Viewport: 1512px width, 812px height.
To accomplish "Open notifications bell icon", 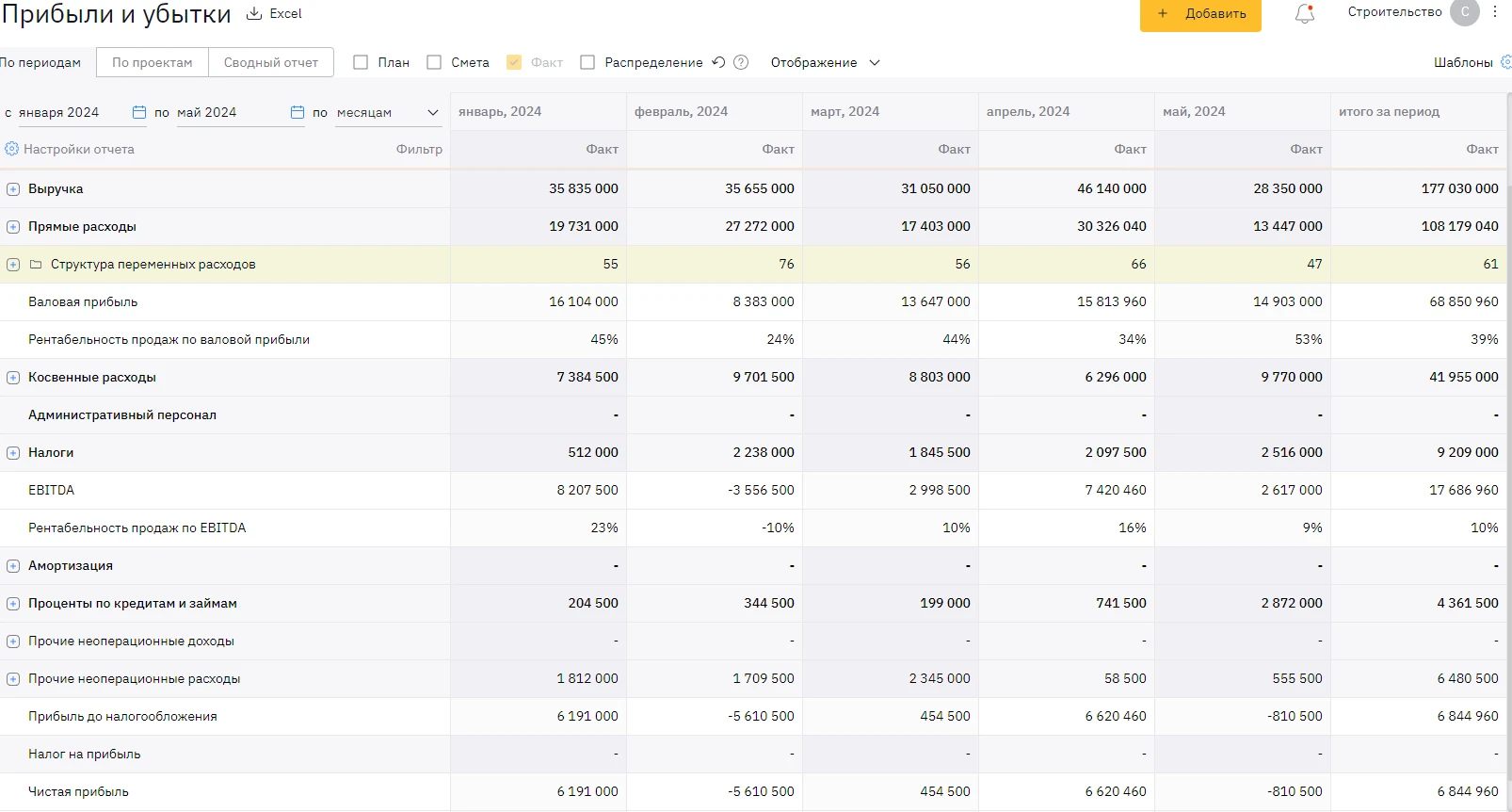I will 1305,13.
